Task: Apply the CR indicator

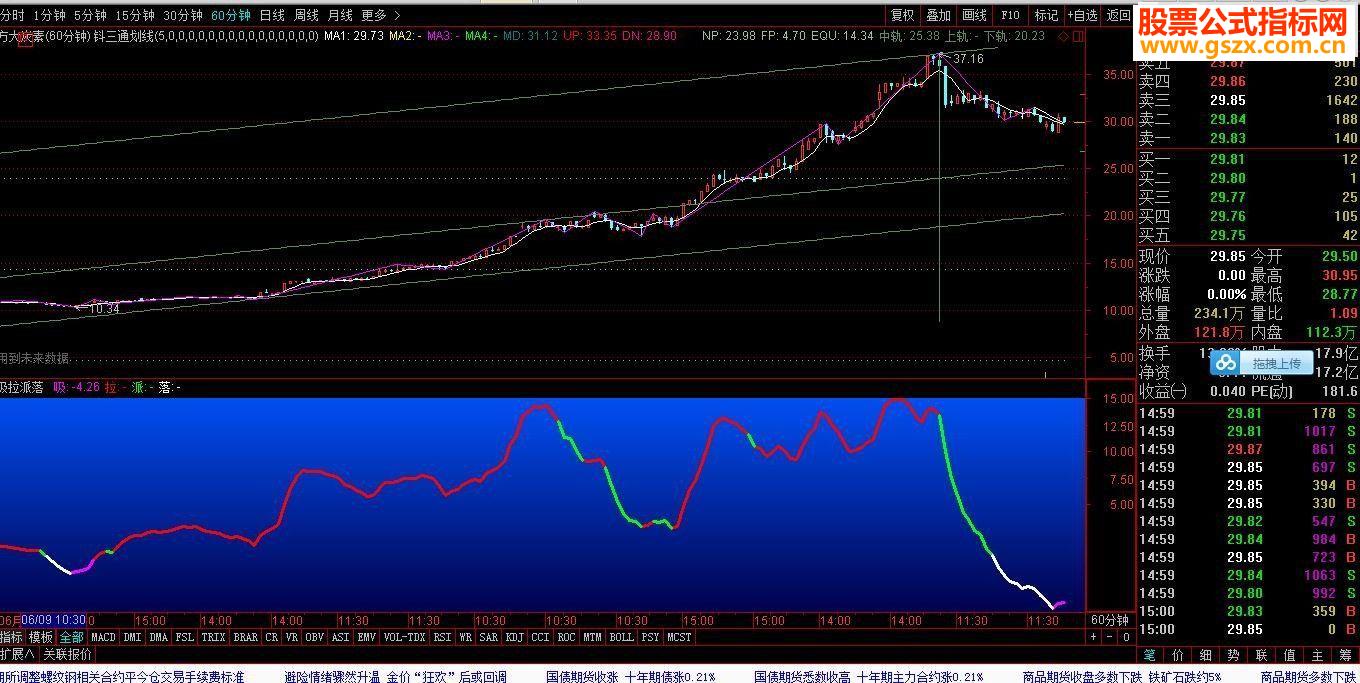Action: coord(272,637)
